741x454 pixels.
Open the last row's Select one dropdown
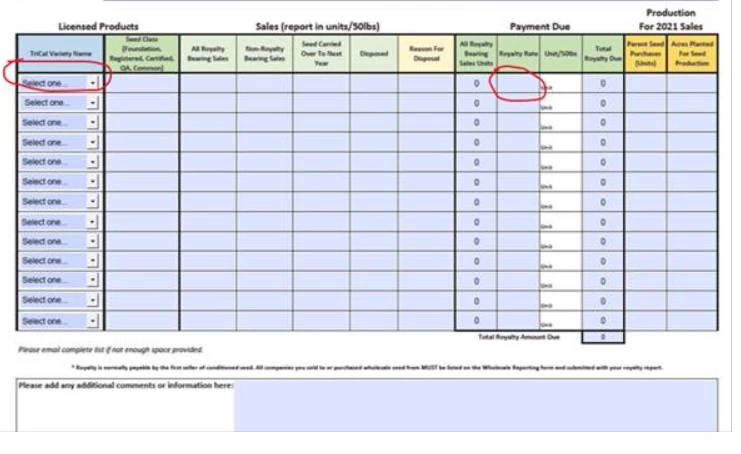pyautogui.click(x=60, y=321)
